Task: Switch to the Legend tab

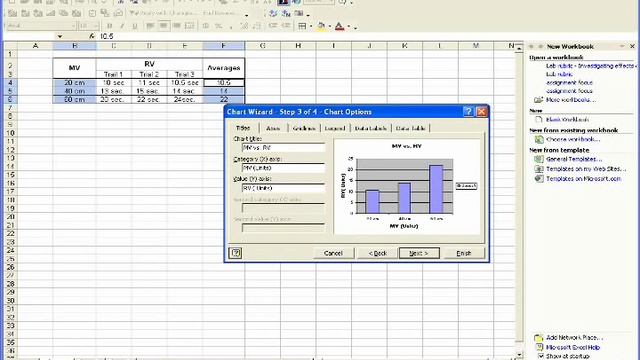Action: click(x=335, y=128)
